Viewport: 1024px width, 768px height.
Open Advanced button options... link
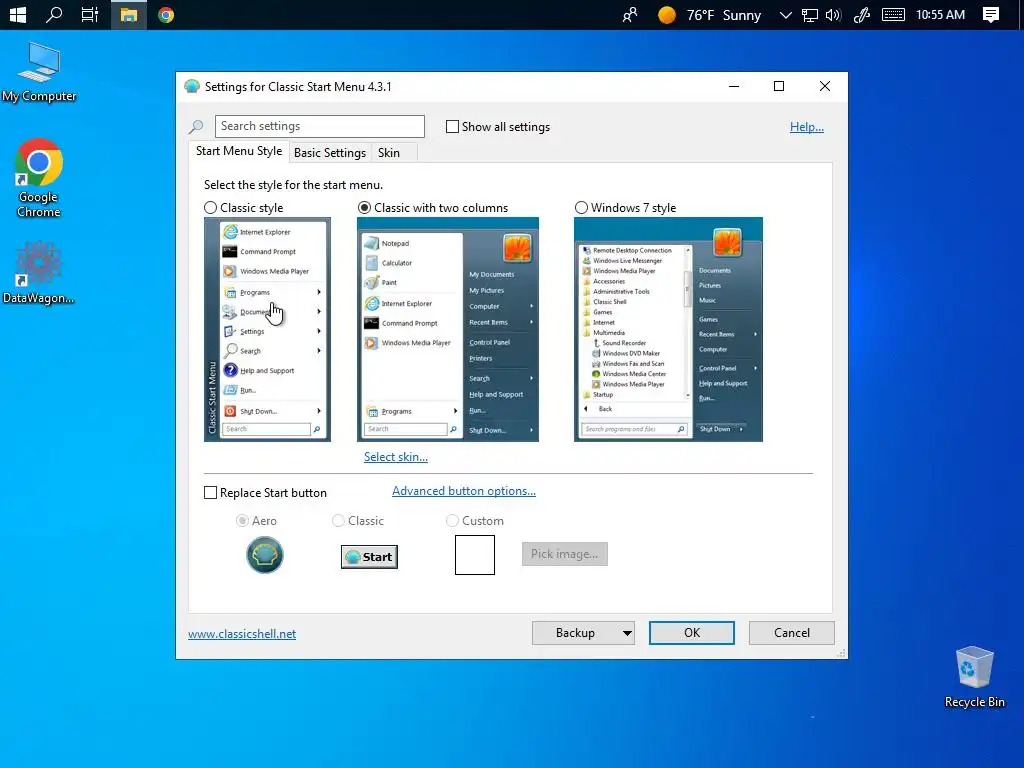coord(464,491)
